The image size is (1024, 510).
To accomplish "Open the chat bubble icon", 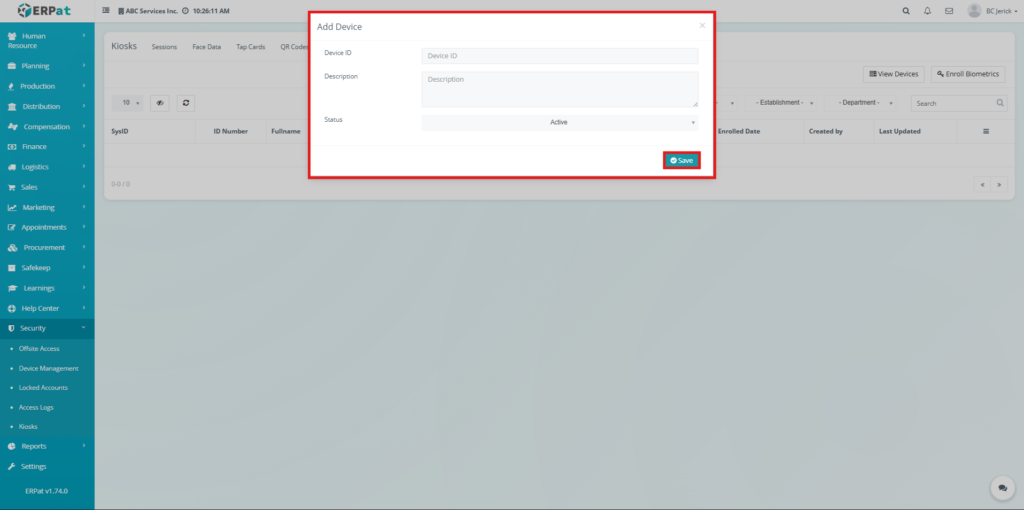I will click(1002, 488).
